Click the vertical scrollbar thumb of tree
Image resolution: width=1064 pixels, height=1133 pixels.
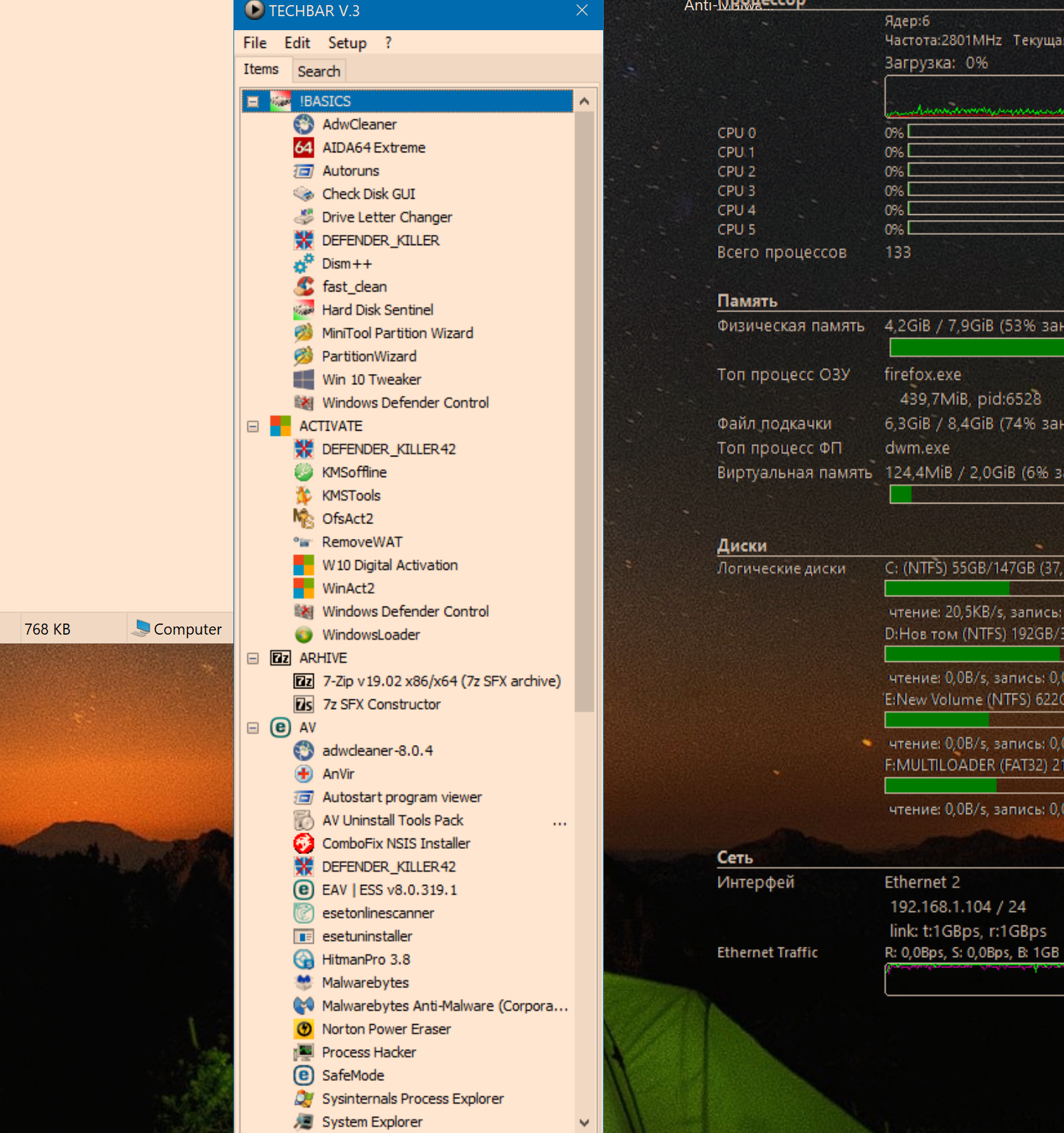[585, 412]
